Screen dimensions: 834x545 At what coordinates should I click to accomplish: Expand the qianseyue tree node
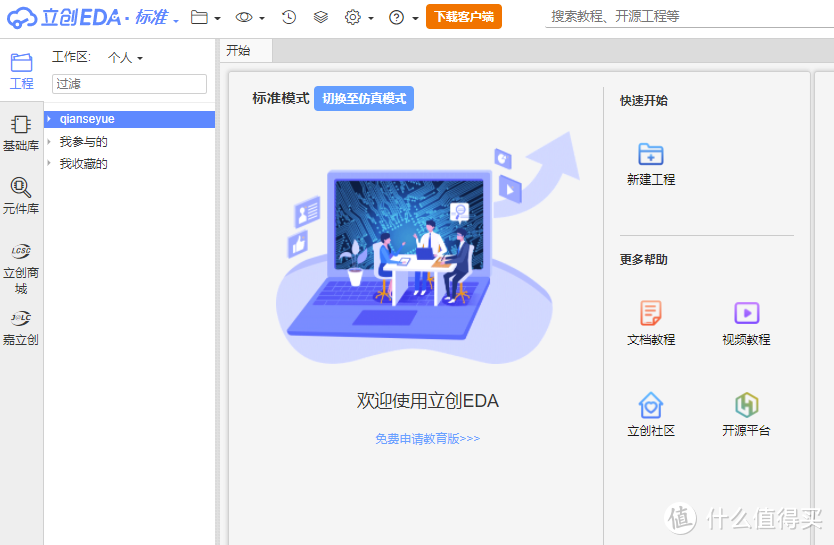point(49,119)
